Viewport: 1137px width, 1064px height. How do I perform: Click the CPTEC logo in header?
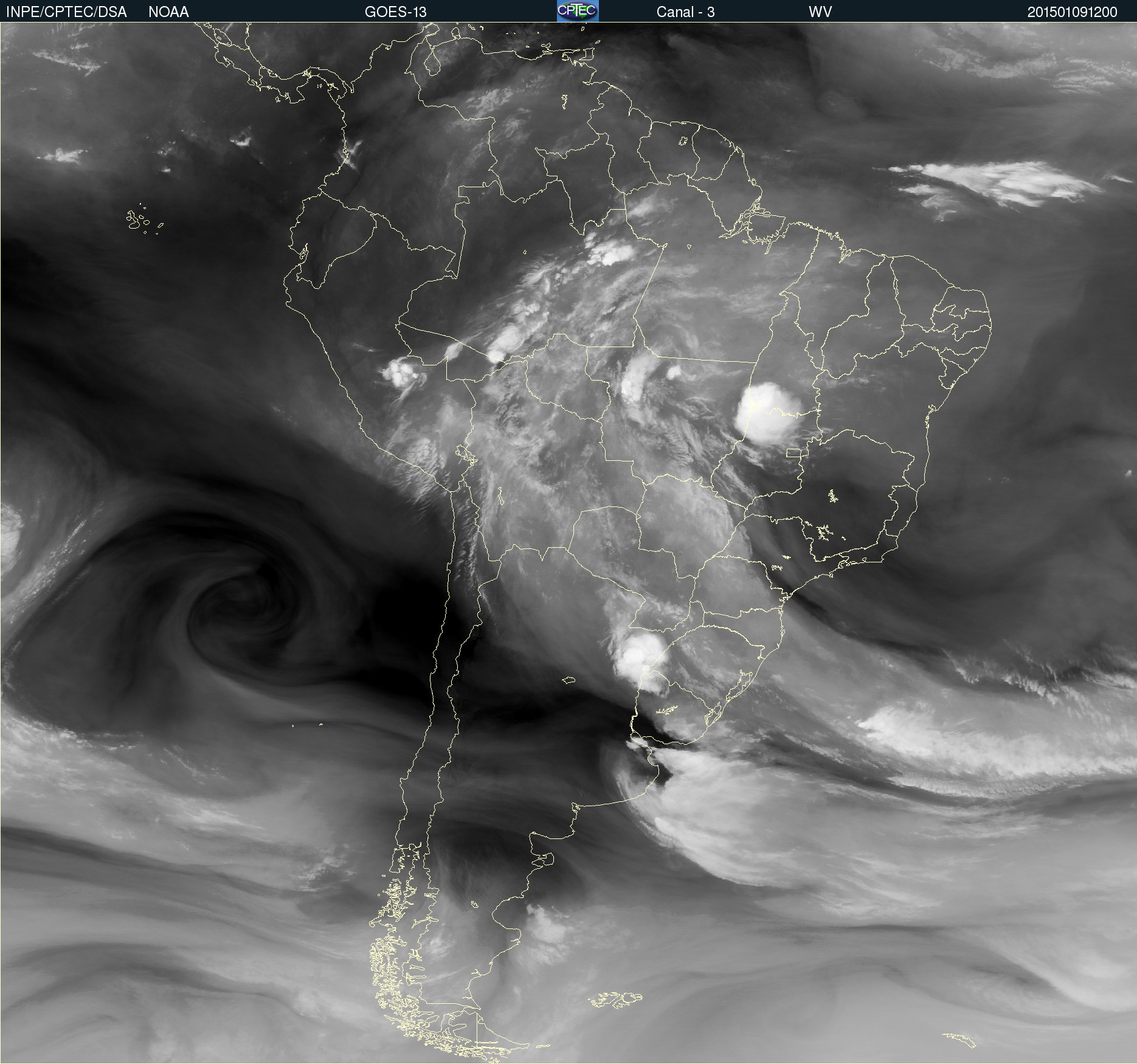click(578, 11)
